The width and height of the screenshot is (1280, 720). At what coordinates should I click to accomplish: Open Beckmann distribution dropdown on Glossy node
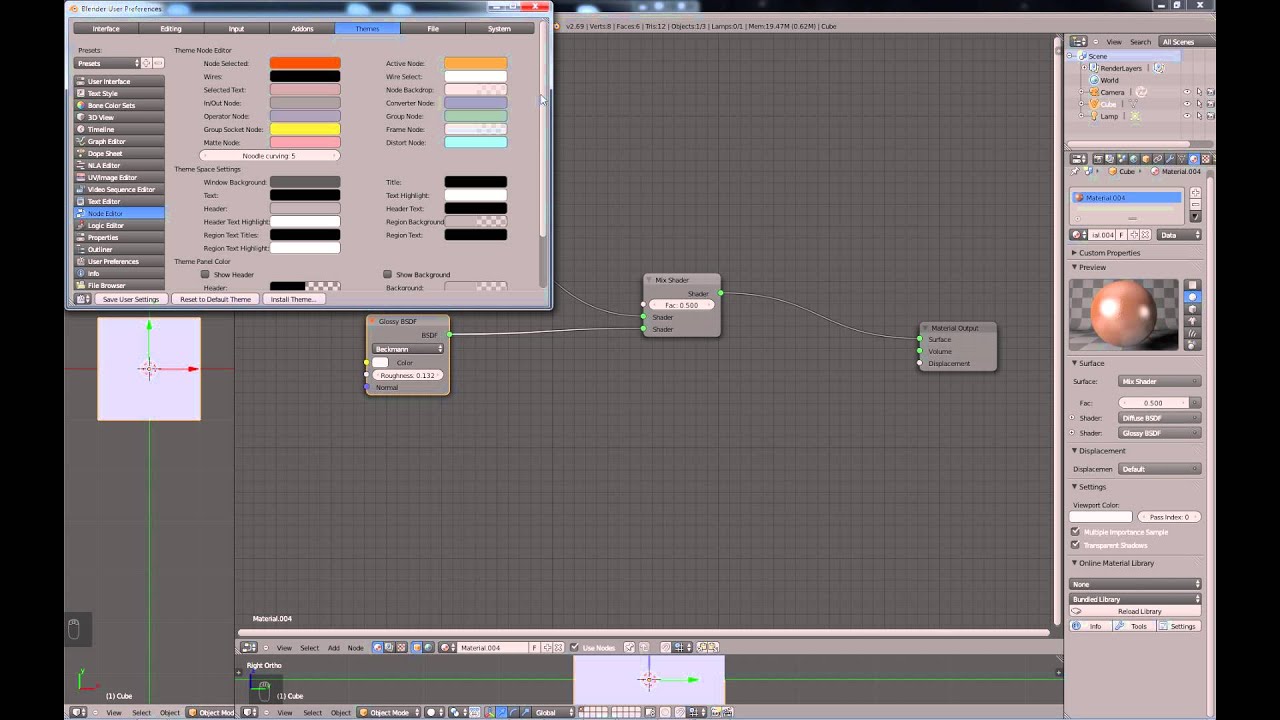click(x=408, y=349)
